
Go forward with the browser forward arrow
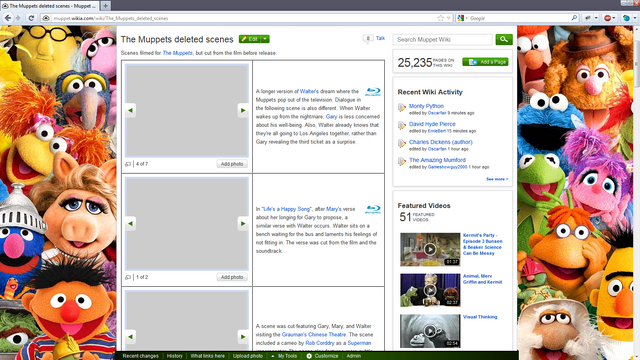(x=18, y=18)
